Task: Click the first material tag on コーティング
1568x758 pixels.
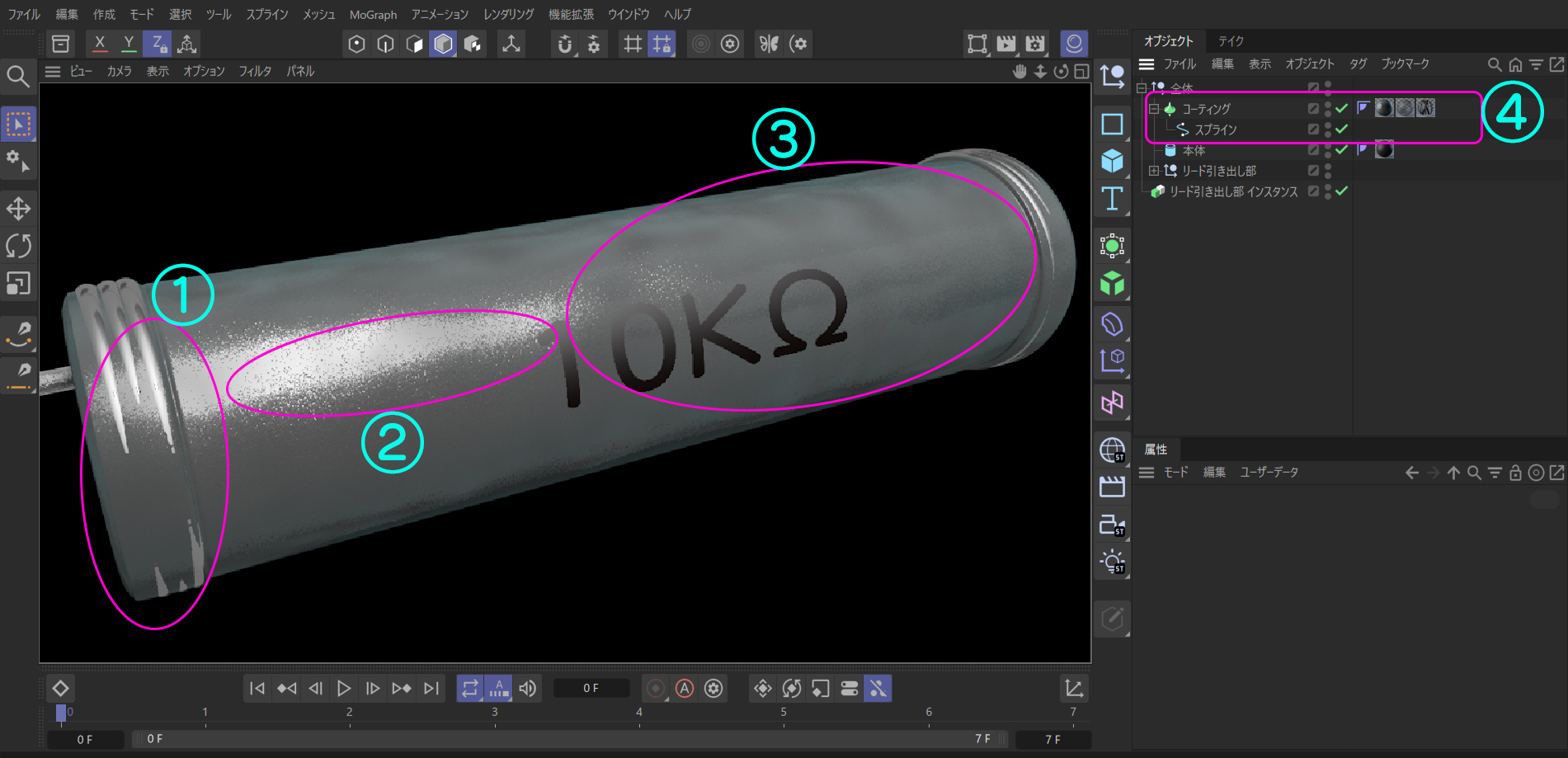Action: click(x=1383, y=108)
